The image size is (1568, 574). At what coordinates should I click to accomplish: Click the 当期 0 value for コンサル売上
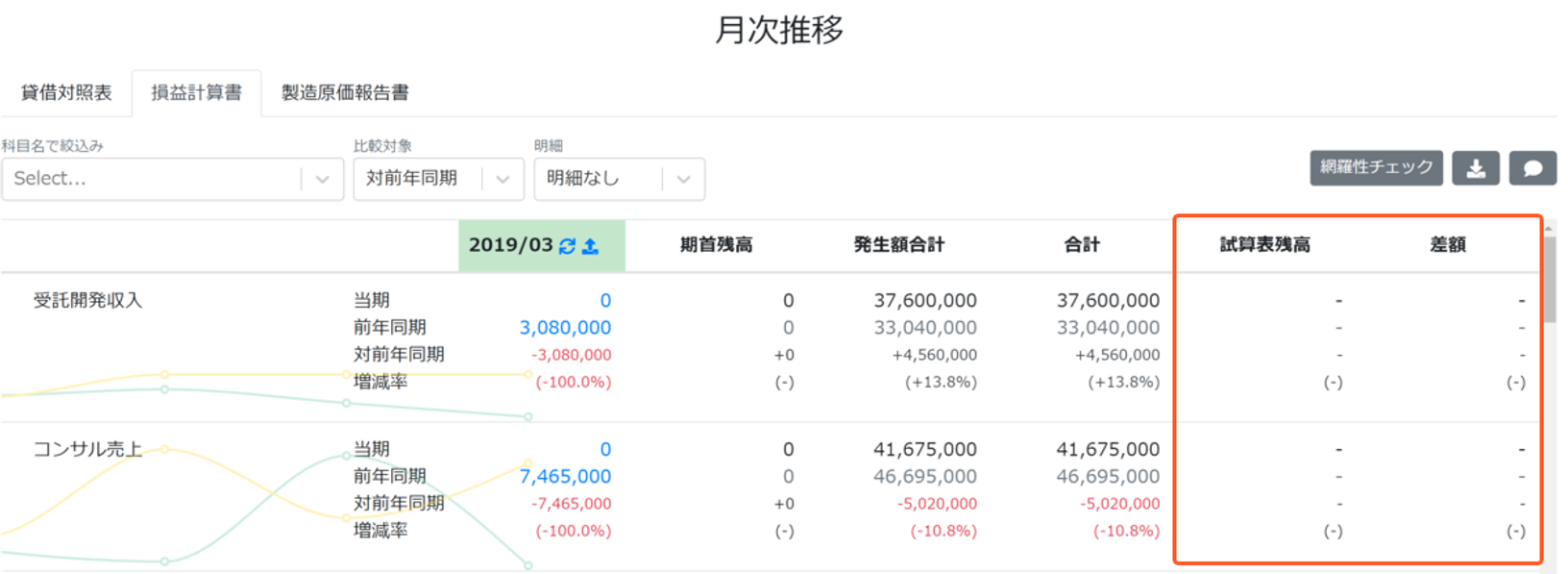pyautogui.click(x=605, y=450)
